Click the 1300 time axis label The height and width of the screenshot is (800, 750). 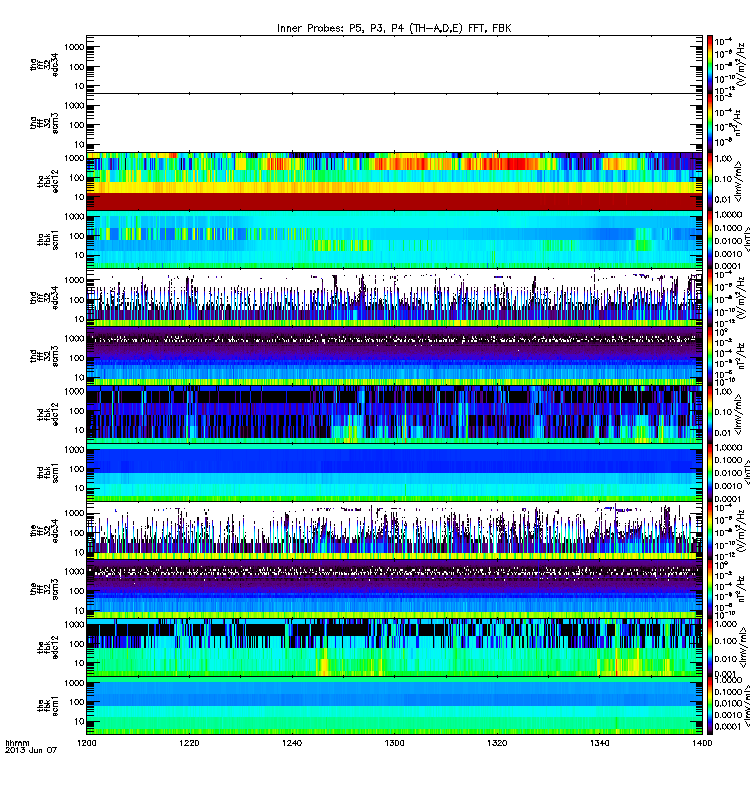point(394,743)
